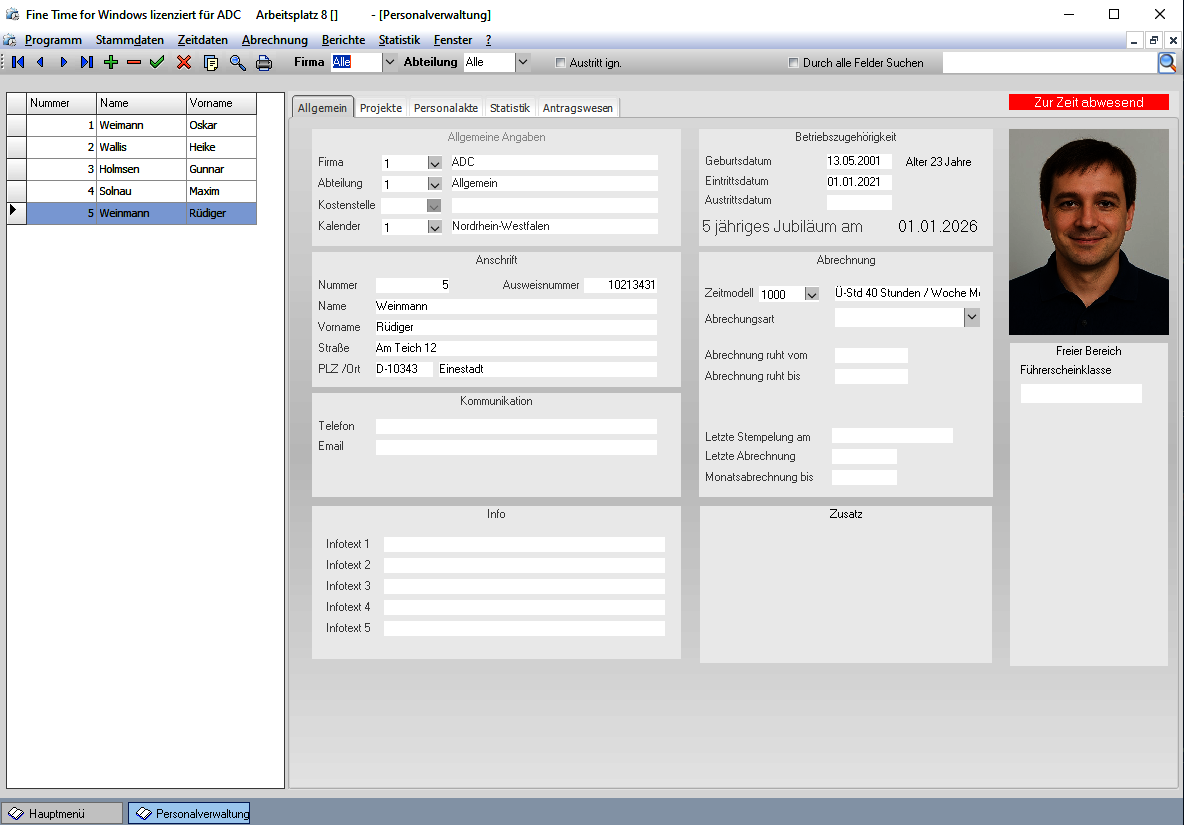The width and height of the screenshot is (1184, 825).
Task: Open the Stammdaten menu
Action: (129, 40)
